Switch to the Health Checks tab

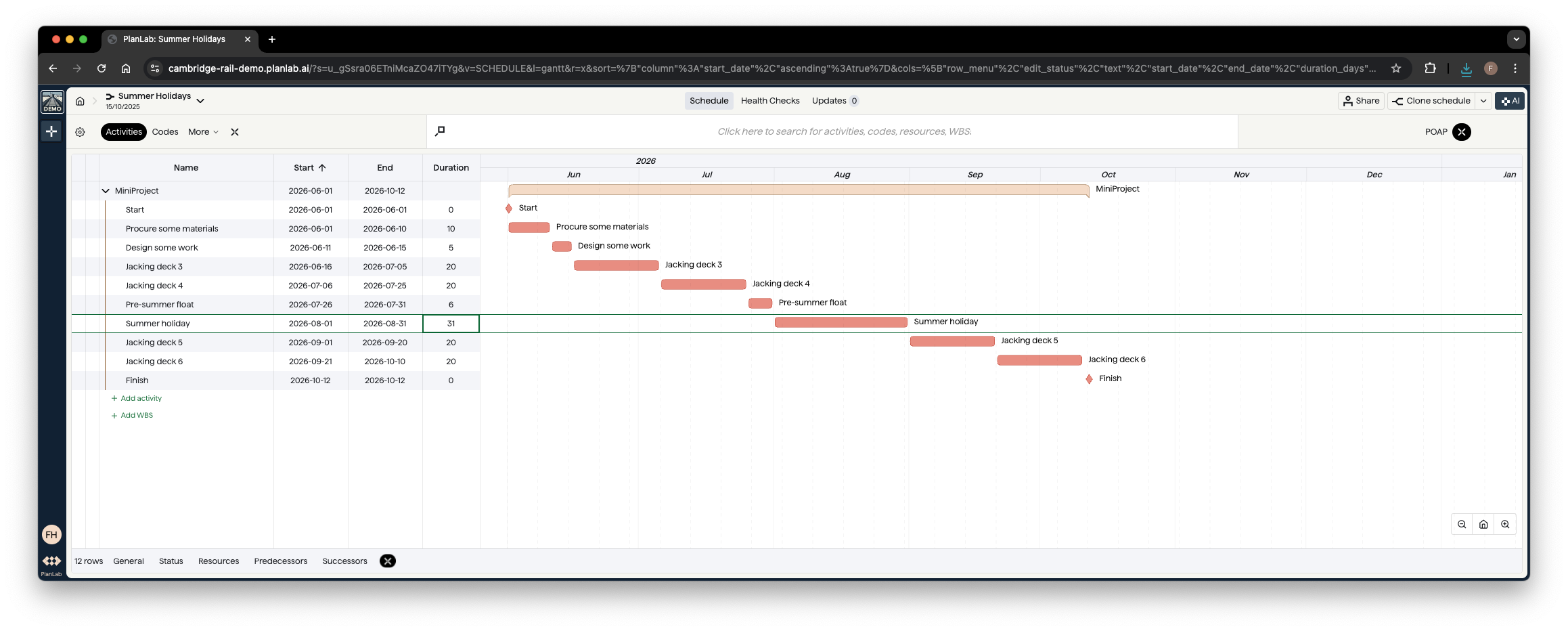(770, 100)
